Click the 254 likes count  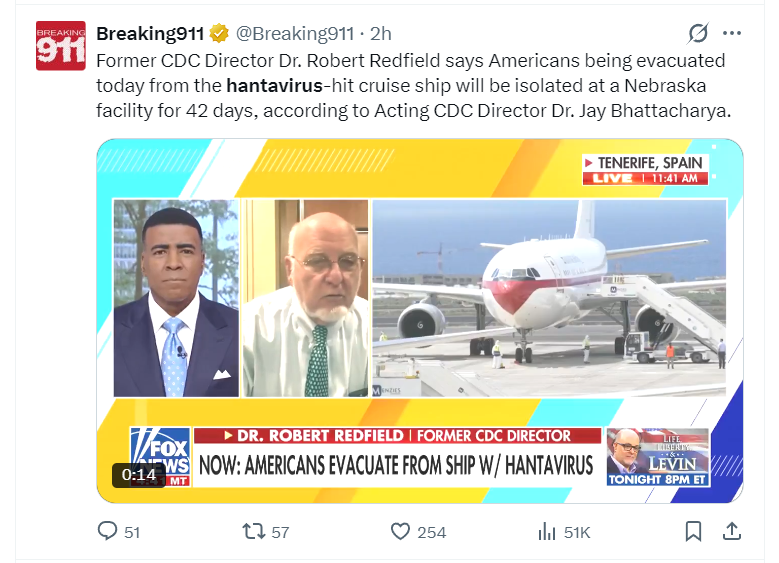pos(431,533)
